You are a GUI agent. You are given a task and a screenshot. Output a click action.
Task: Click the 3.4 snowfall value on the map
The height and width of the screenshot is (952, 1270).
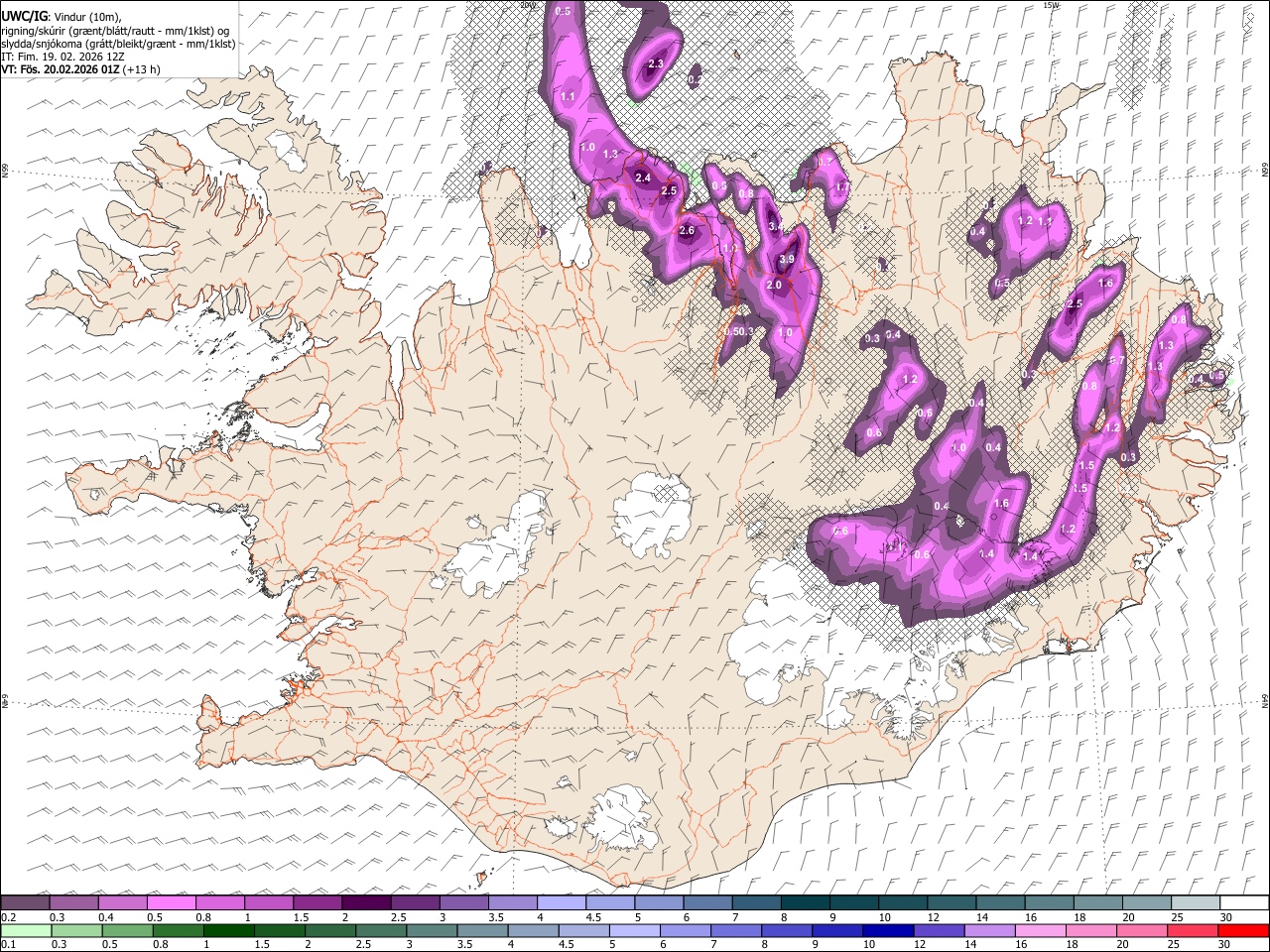tap(777, 226)
